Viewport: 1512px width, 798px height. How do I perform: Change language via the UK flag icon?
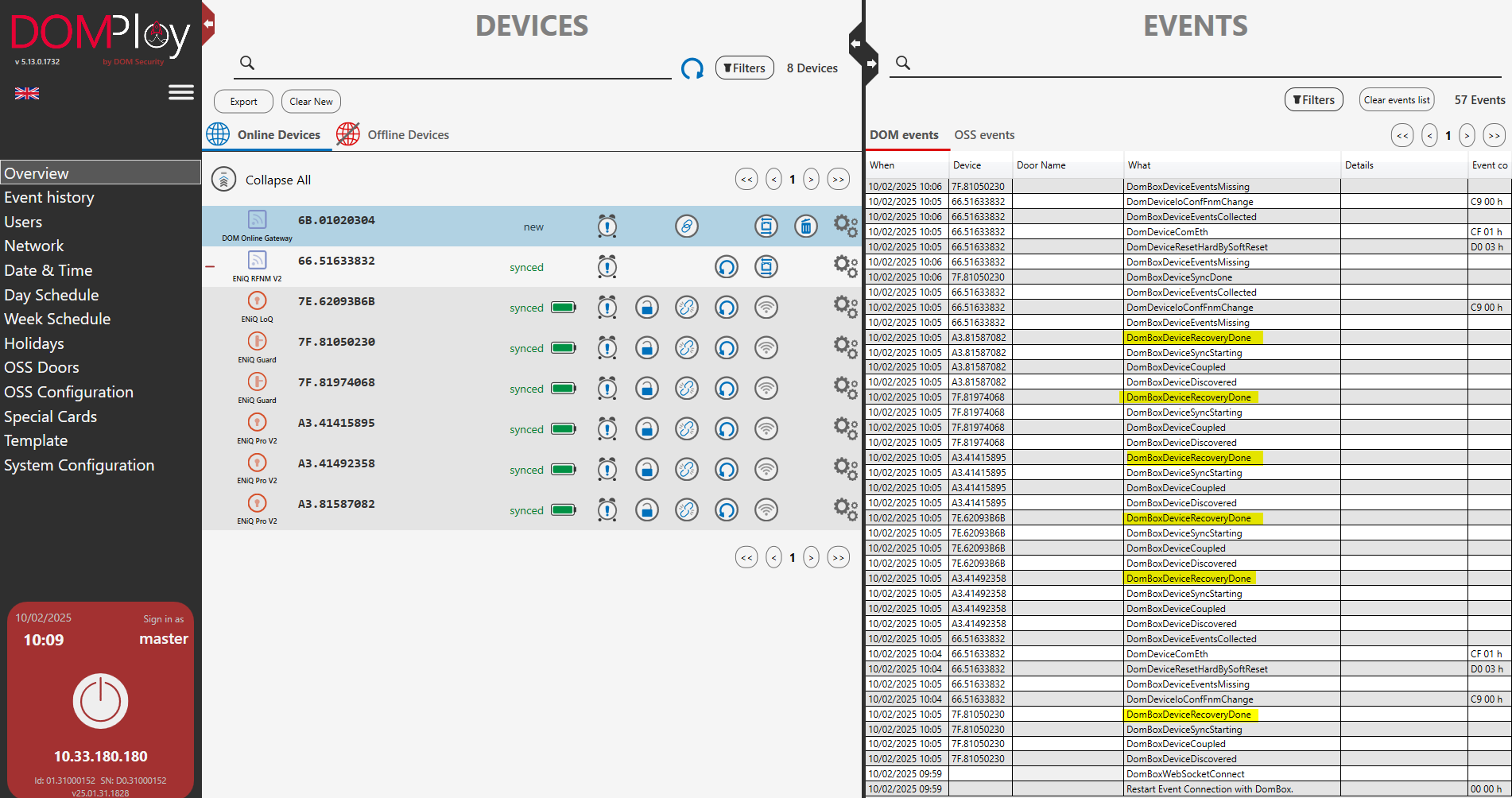pyautogui.click(x=27, y=93)
